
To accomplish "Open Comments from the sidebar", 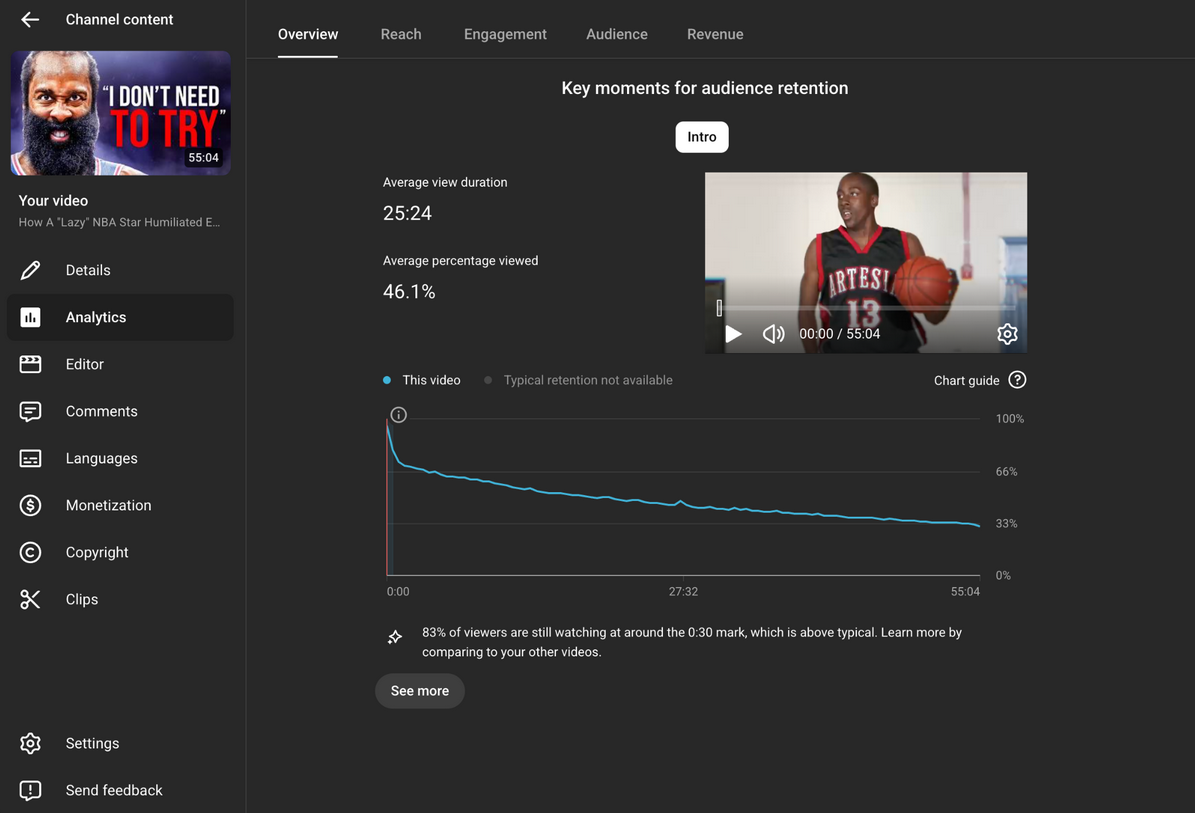I will coord(120,411).
